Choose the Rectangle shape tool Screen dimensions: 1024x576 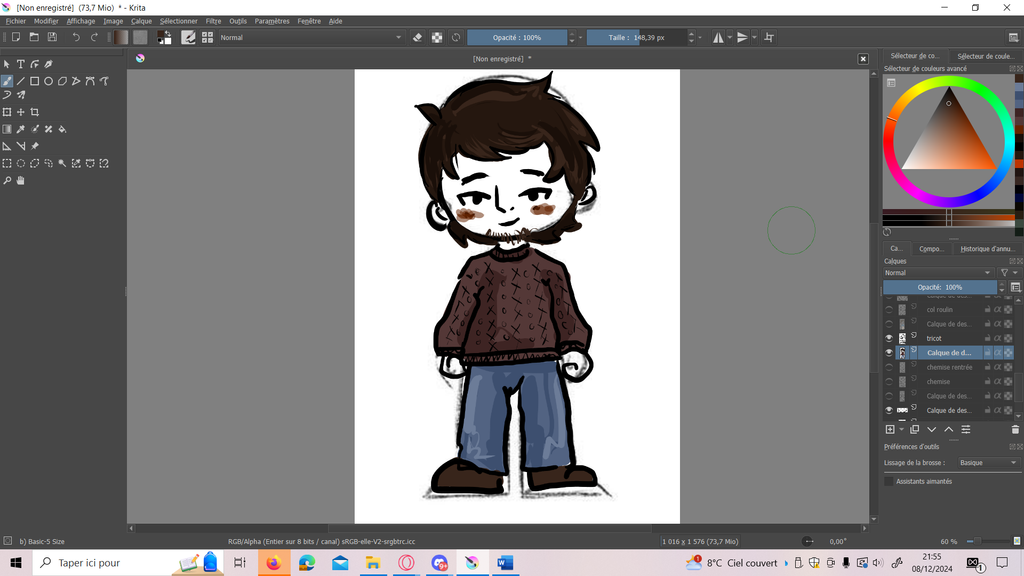[x=35, y=81]
